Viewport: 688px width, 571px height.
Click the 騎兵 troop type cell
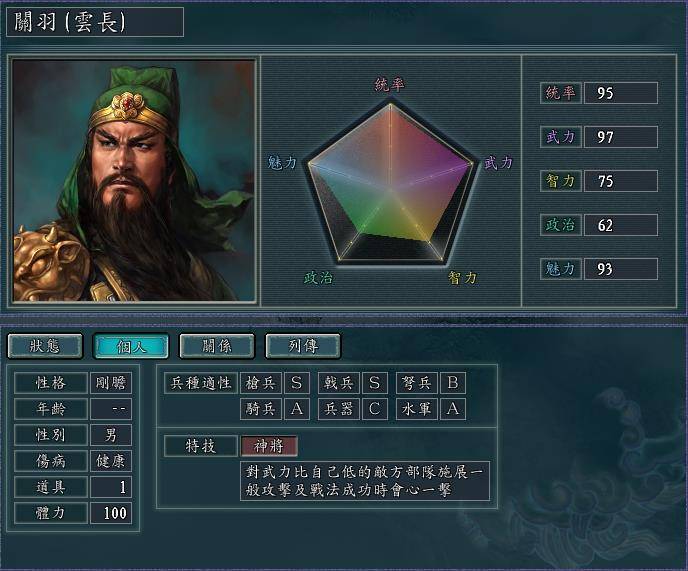pos(261,409)
